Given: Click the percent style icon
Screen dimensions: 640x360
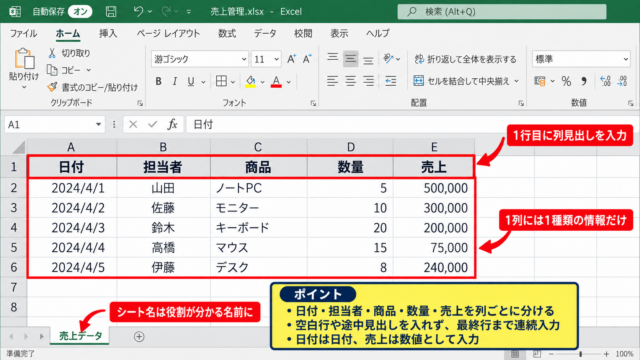Looking at the screenshot, I should [566, 81].
